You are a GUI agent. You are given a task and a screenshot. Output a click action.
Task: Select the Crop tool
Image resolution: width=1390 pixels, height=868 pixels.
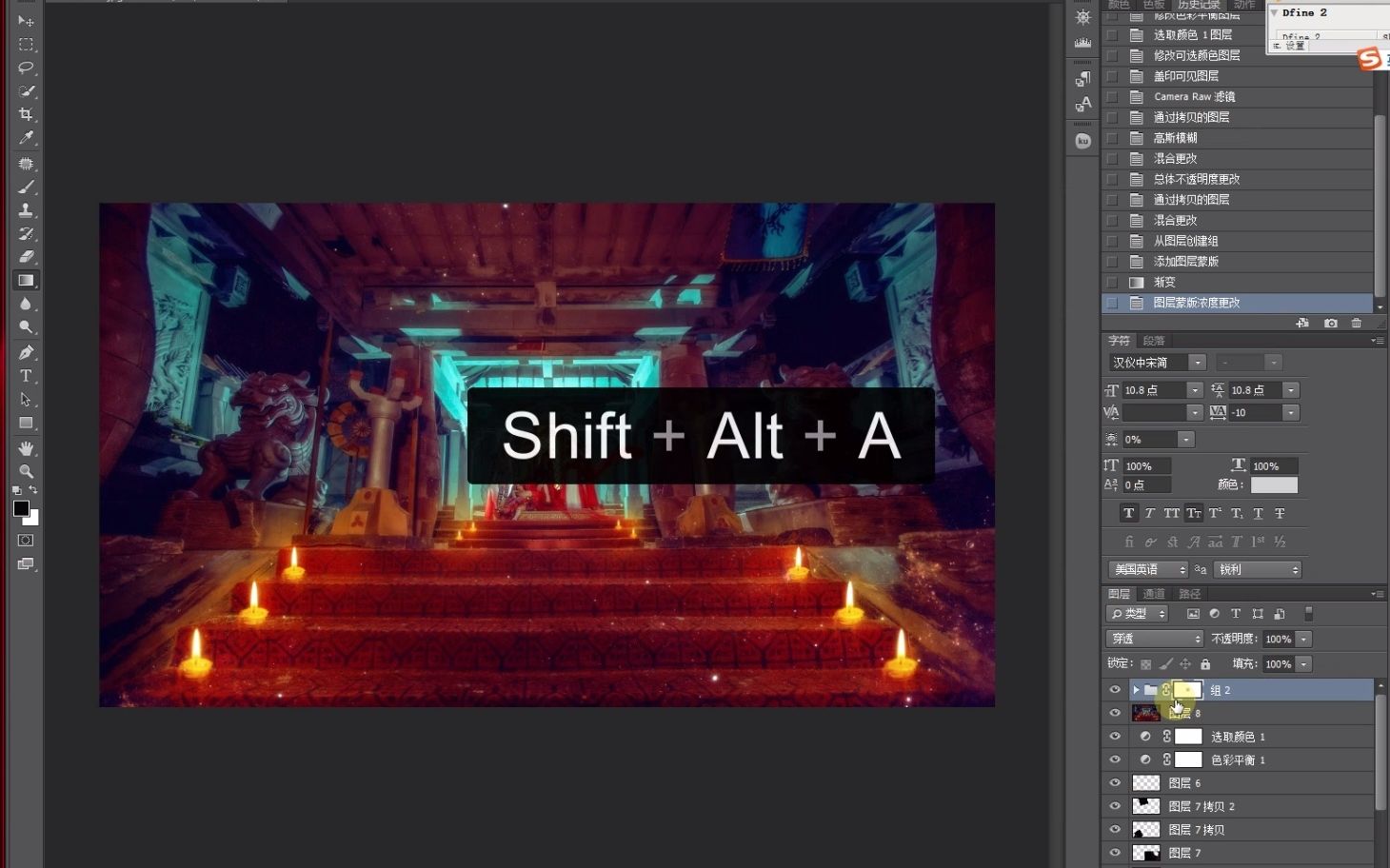pyautogui.click(x=26, y=114)
